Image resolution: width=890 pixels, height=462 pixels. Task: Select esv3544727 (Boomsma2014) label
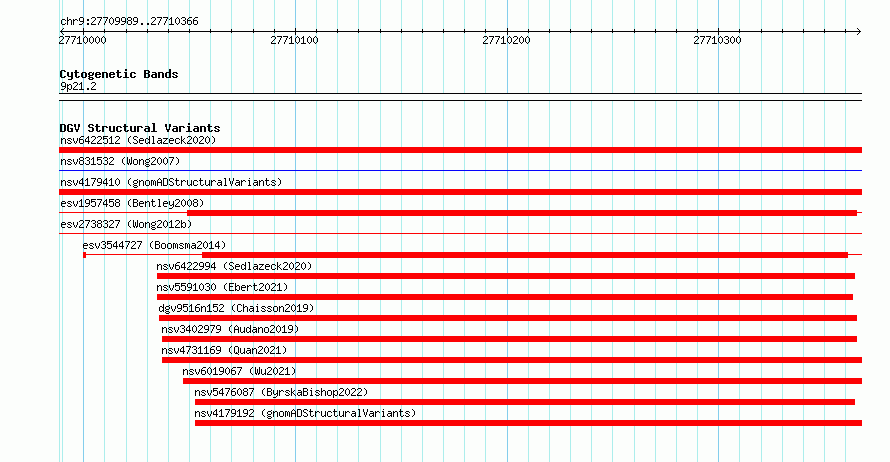(x=154, y=245)
